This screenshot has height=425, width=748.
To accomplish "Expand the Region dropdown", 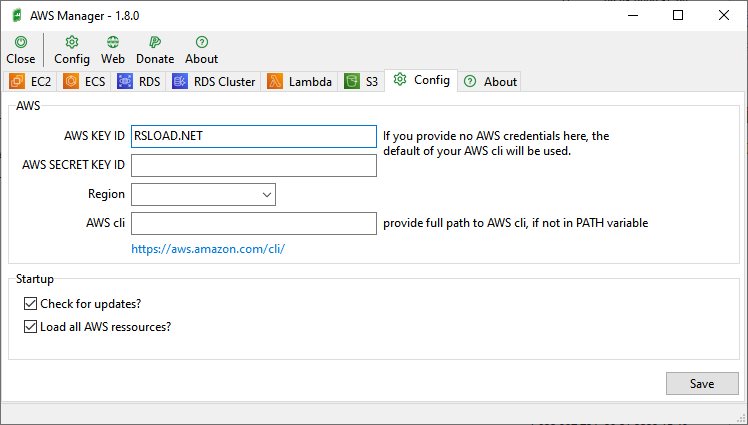I will click(267, 195).
